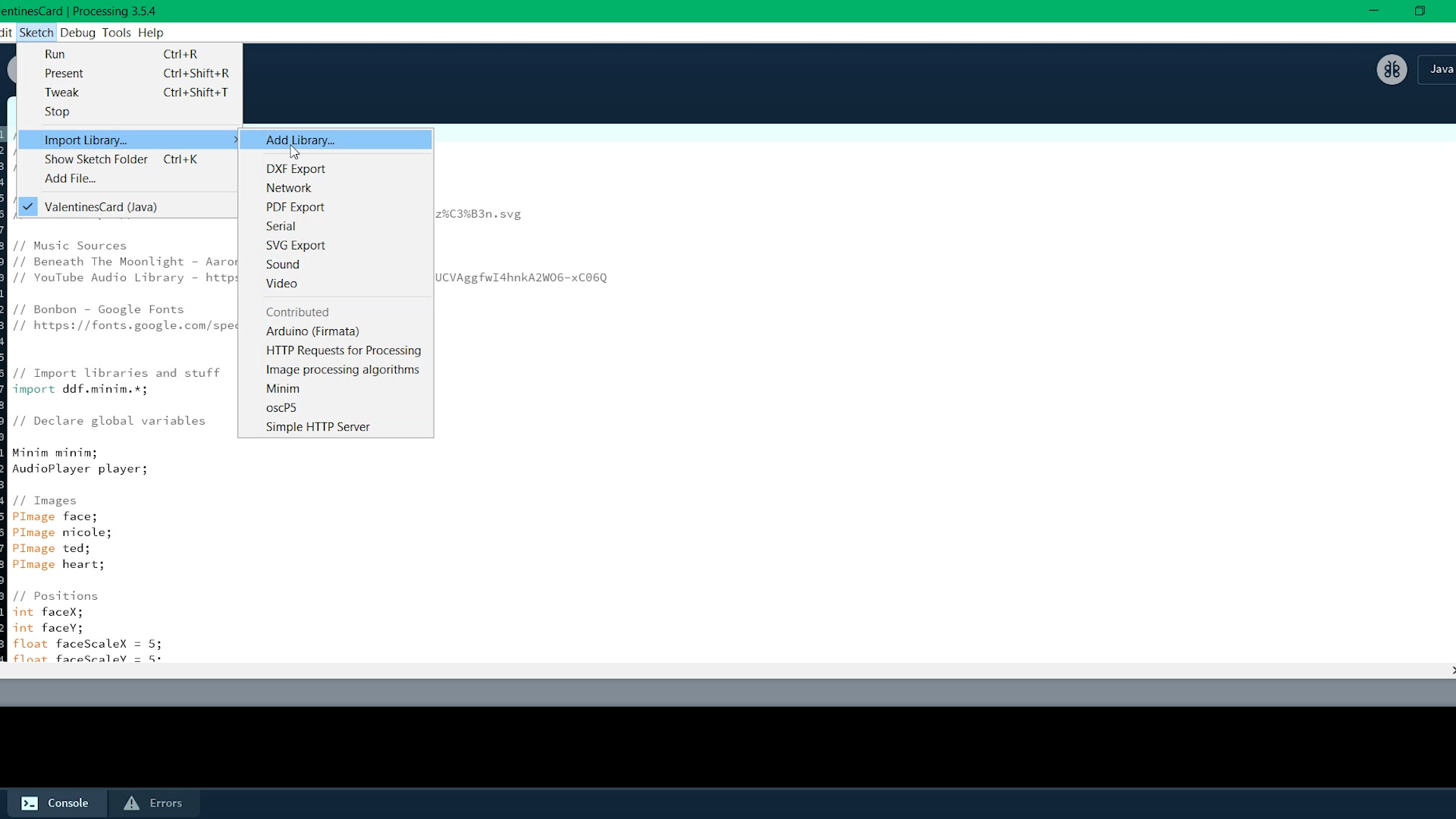
Task: Click Add File... menu entry
Action: (x=70, y=178)
